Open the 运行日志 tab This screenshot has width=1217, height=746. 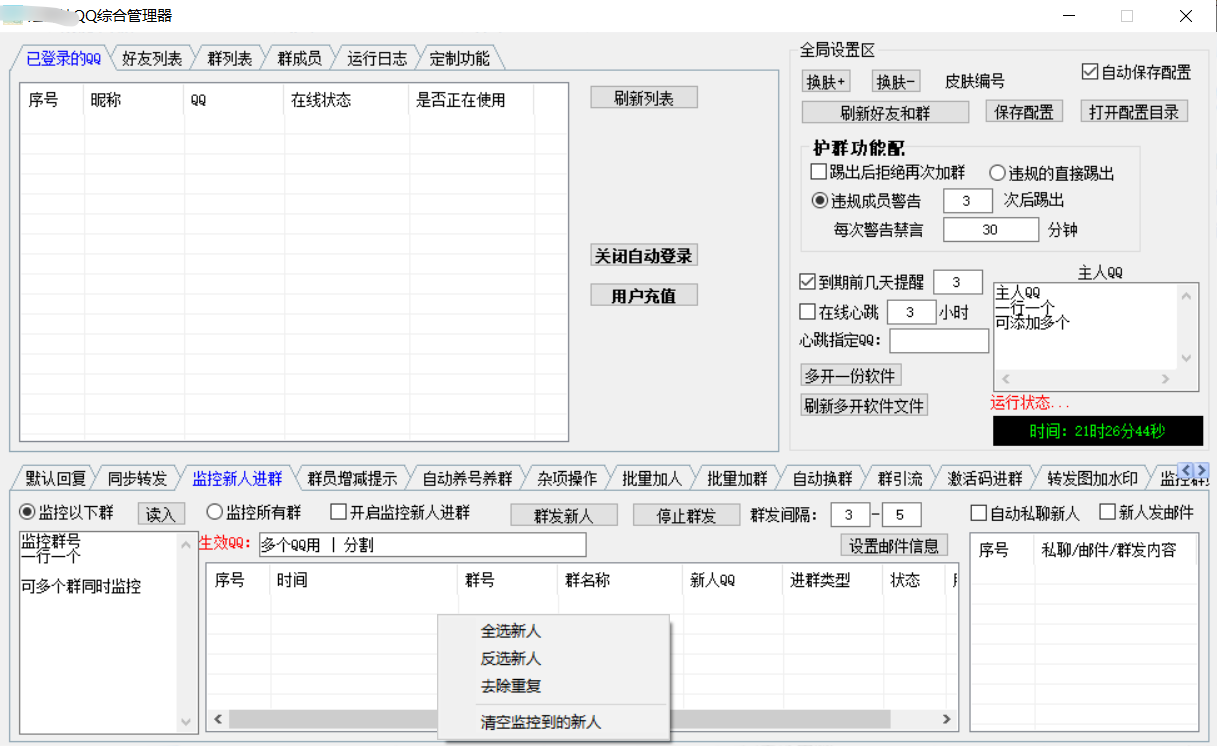pos(376,58)
